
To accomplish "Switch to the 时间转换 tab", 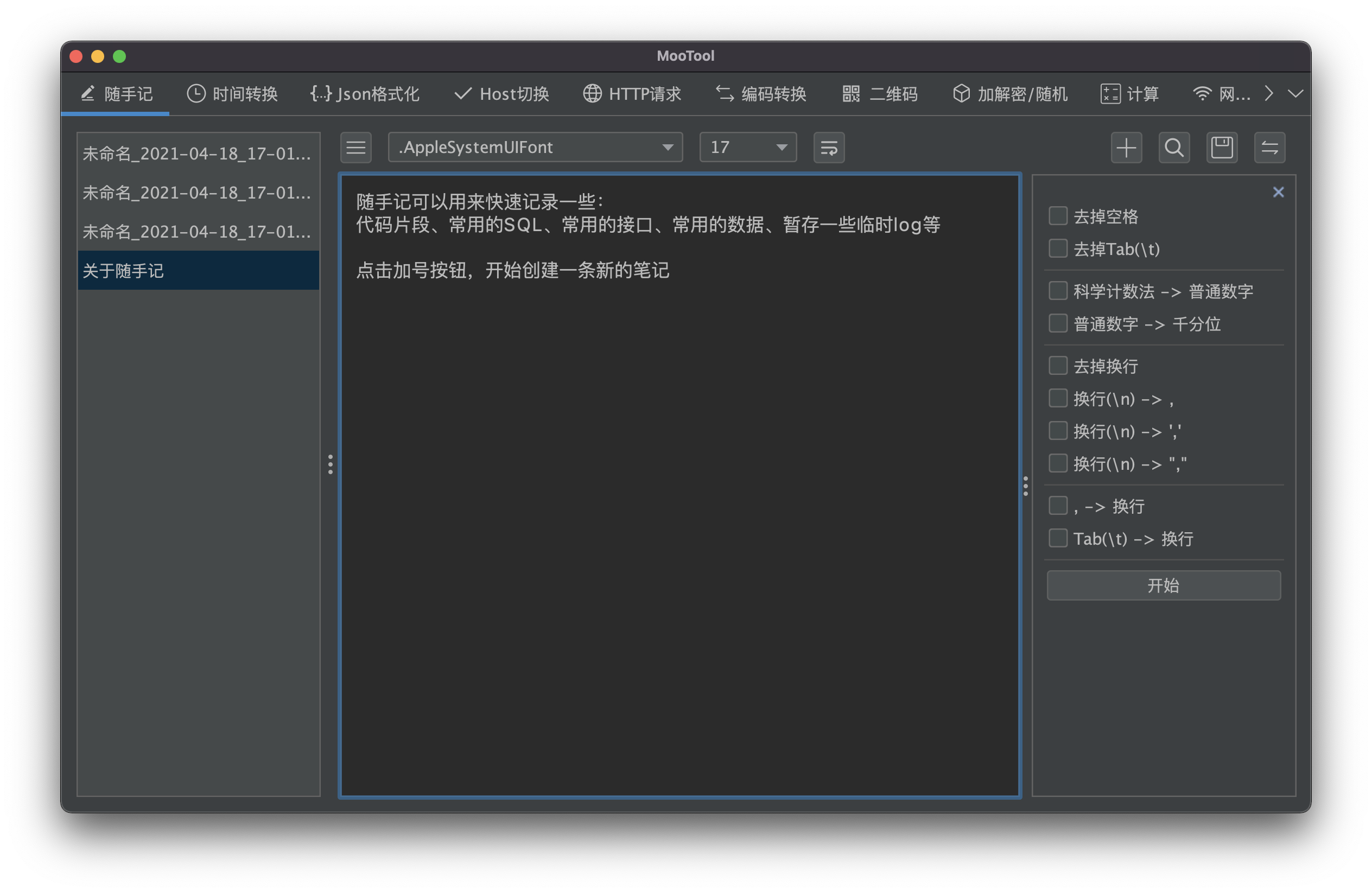I will point(232,93).
